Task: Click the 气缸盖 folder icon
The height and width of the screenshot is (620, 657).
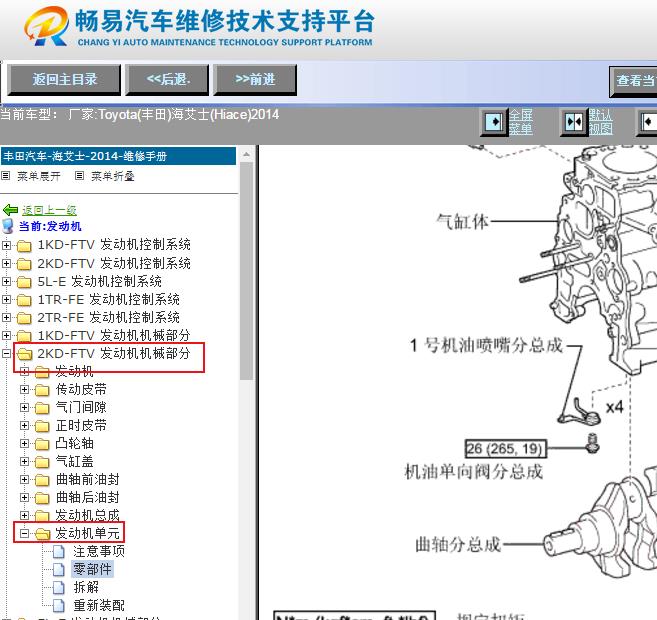Action: pyautogui.click(x=42, y=462)
